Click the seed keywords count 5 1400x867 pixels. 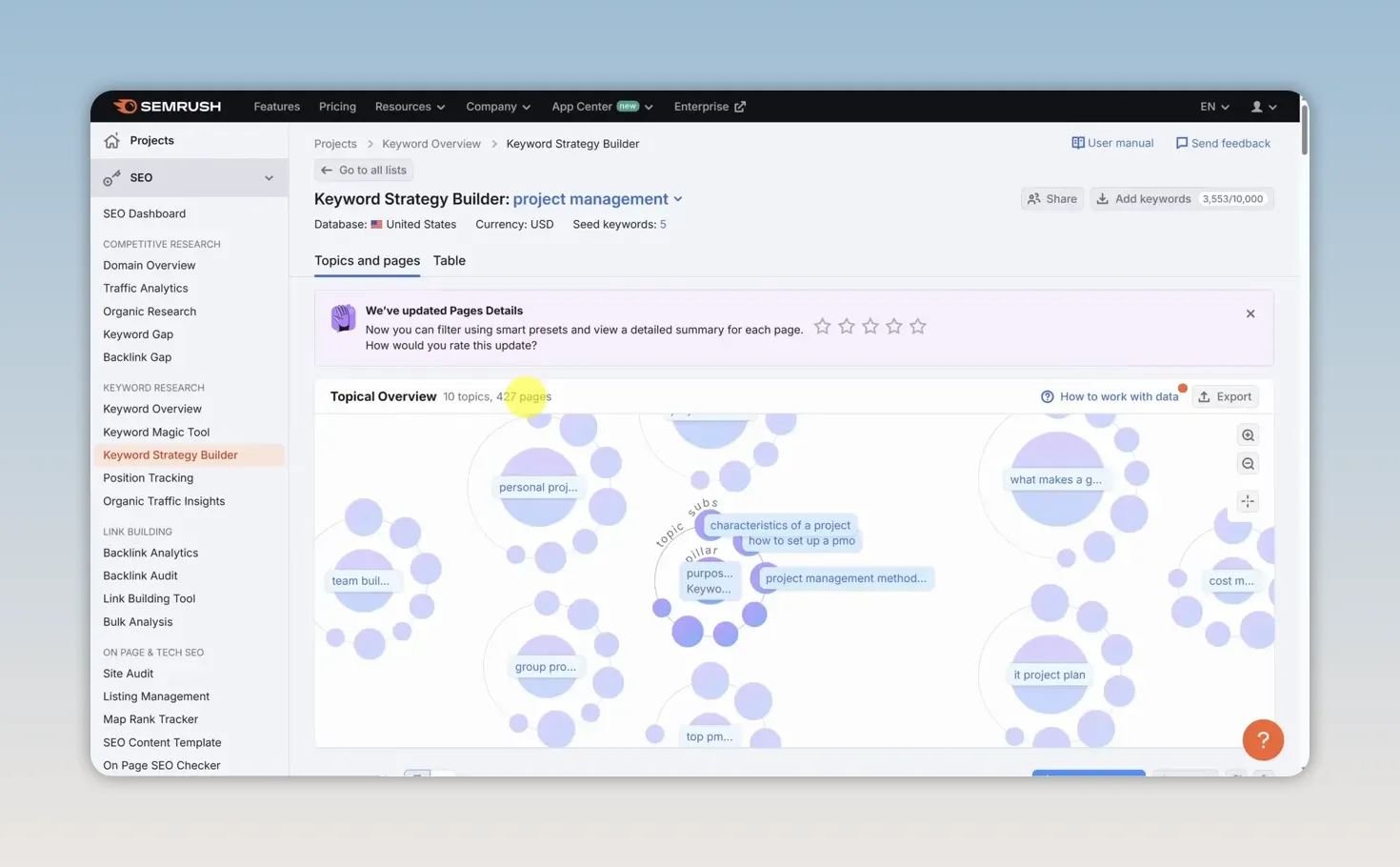pyautogui.click(x=663, y=225)
